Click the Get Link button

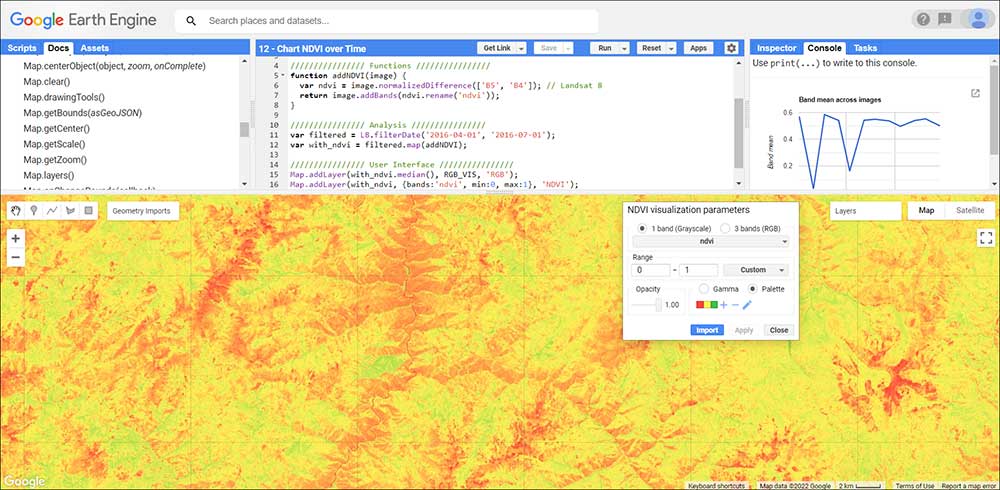point(497,48)
